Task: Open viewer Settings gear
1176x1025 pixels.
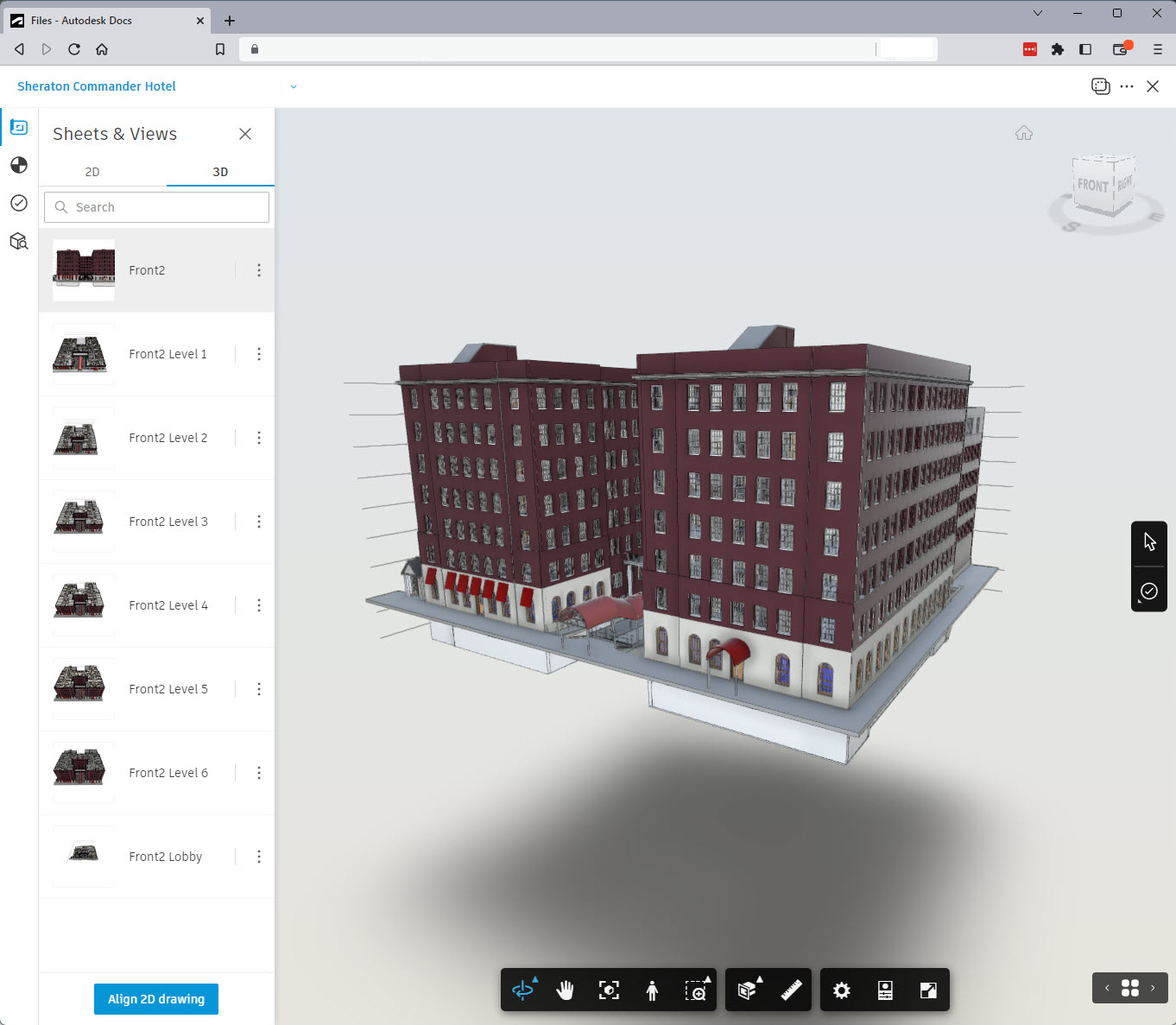Action: tap(841, 990)
